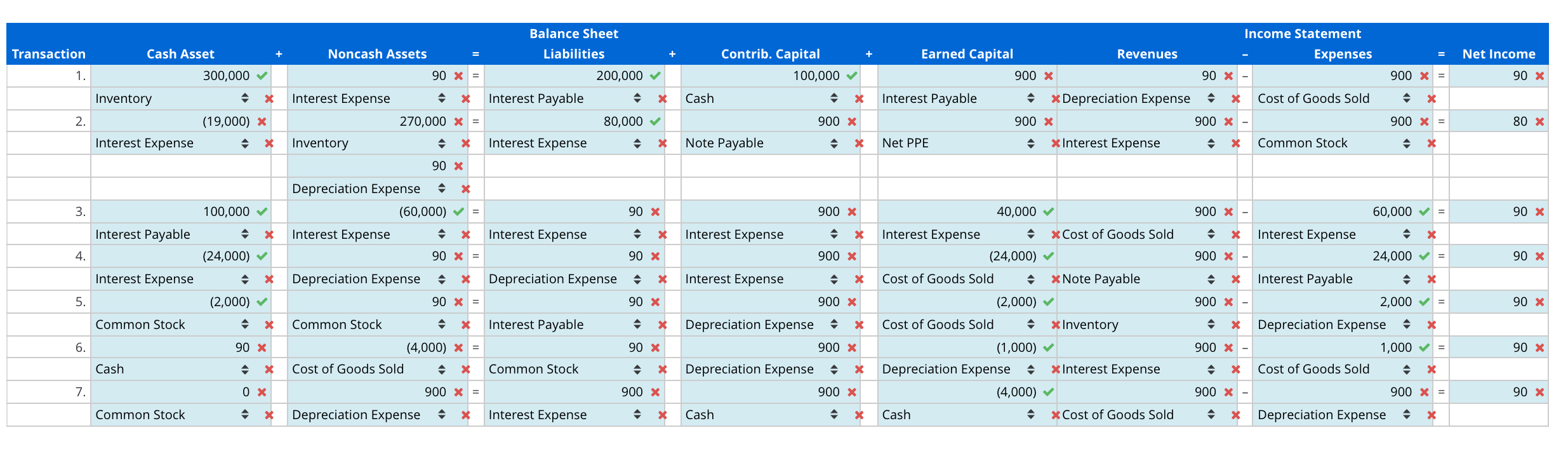Open transaction 5 Revenues dropdown showing Inventory
This screenshot has width=1568, height=456.
coord(1139,325)
